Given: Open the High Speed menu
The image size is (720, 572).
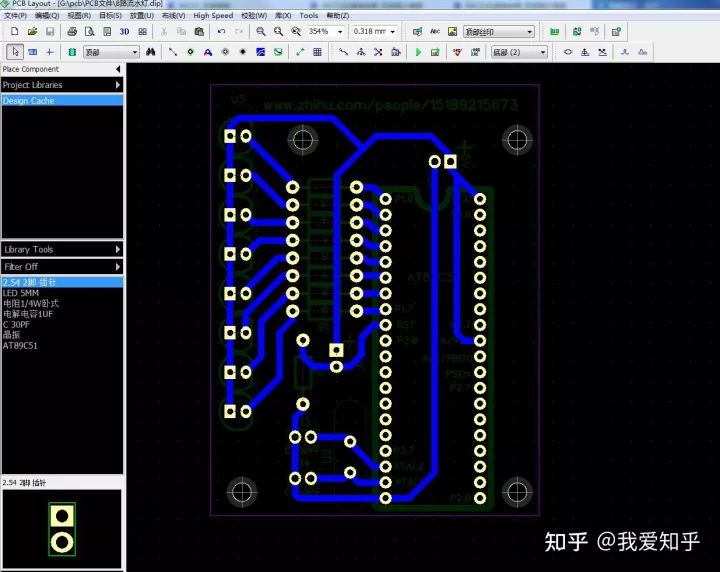Looking at the screenshot, I should (213, 15).
